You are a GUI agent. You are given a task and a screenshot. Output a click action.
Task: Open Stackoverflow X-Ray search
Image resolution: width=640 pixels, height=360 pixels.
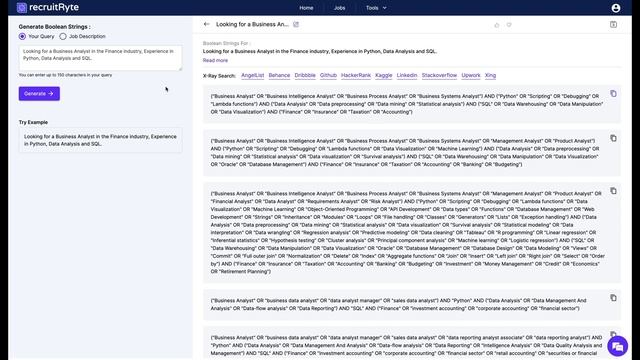439,76
